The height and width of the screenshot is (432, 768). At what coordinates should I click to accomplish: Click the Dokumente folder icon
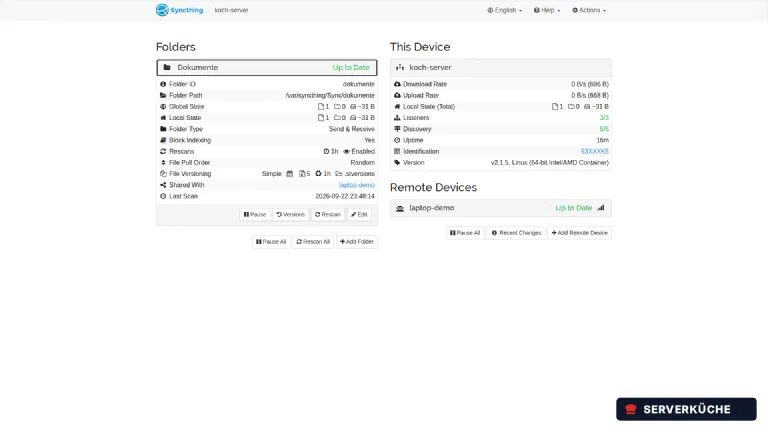pos(167,68)
